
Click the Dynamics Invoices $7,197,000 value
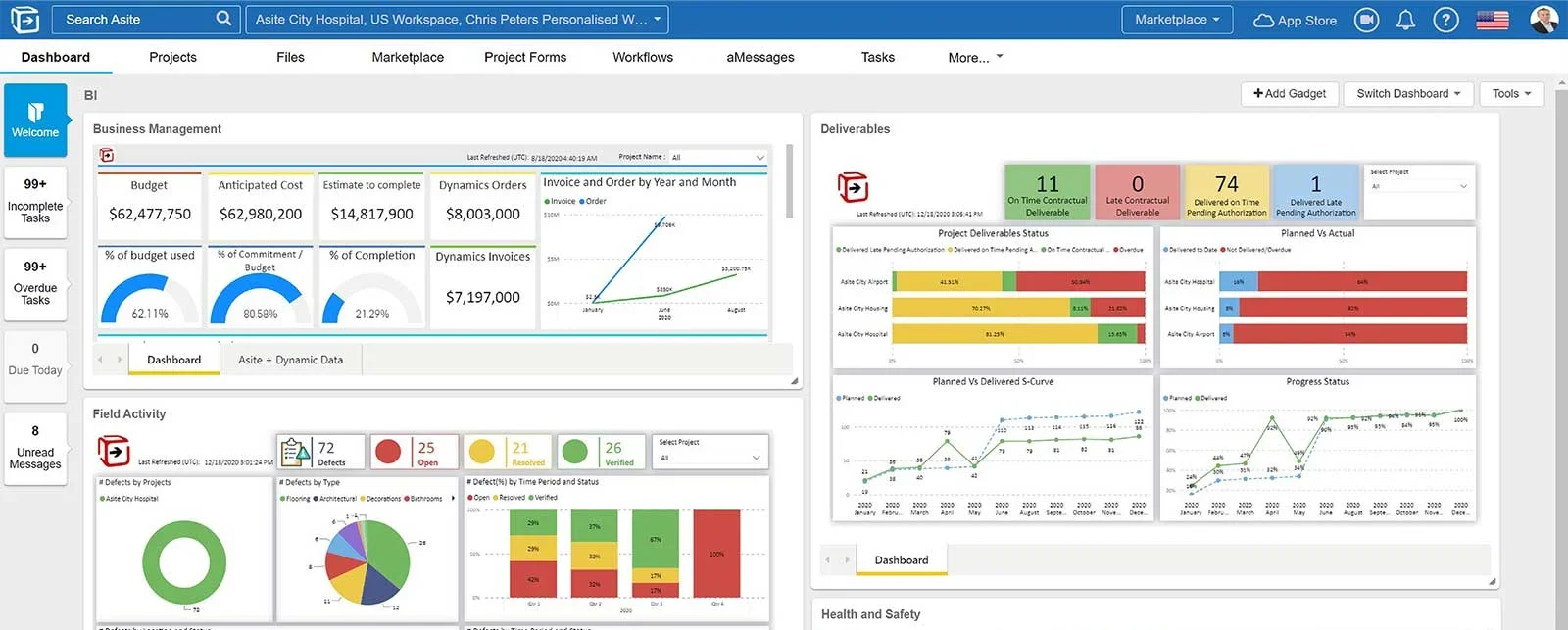coord(483,297)
